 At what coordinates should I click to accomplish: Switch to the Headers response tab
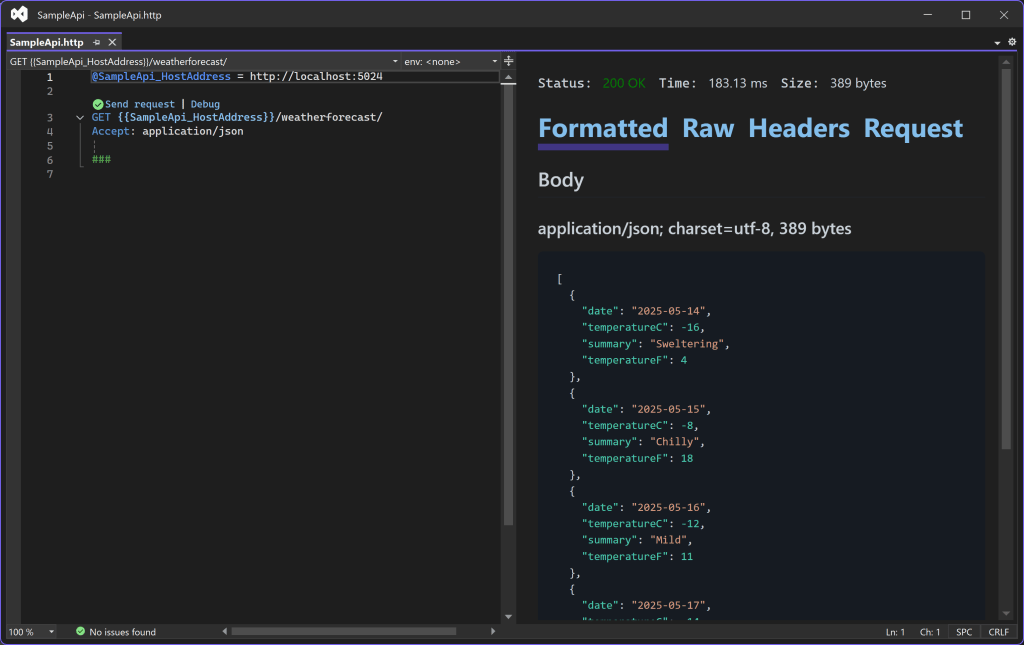pyautogui.click(x=798, y=128)
